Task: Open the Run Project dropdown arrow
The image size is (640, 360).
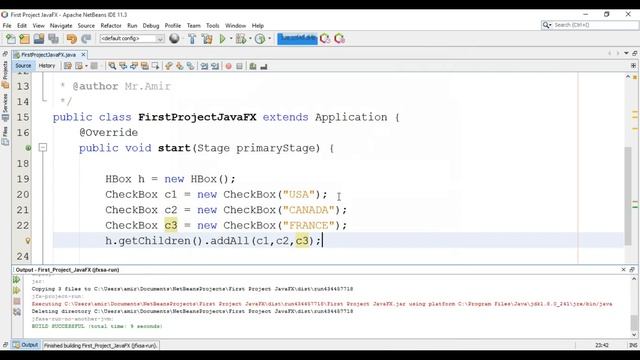Action: point(231,39)
